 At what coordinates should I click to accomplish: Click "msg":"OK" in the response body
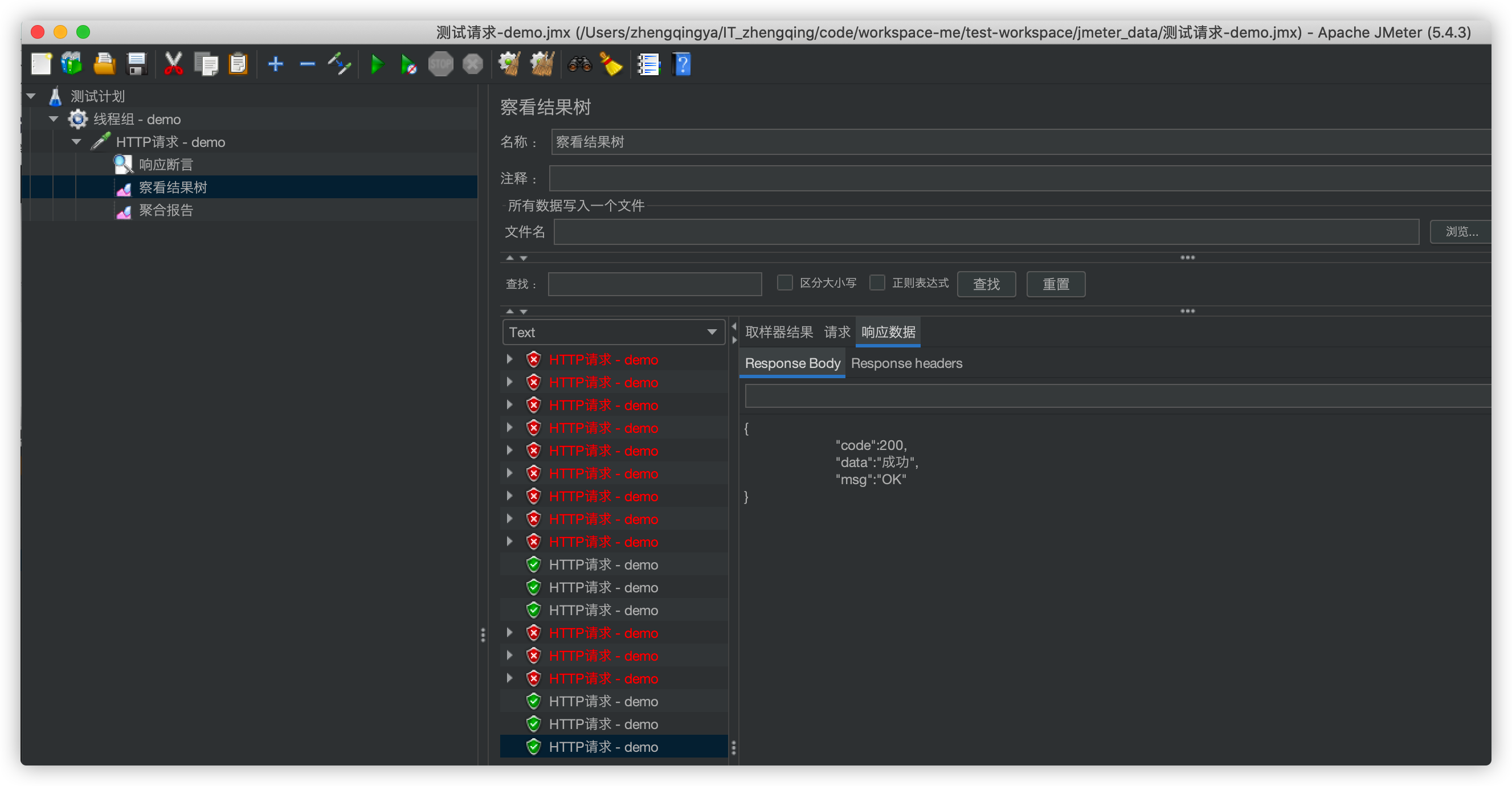871,480
